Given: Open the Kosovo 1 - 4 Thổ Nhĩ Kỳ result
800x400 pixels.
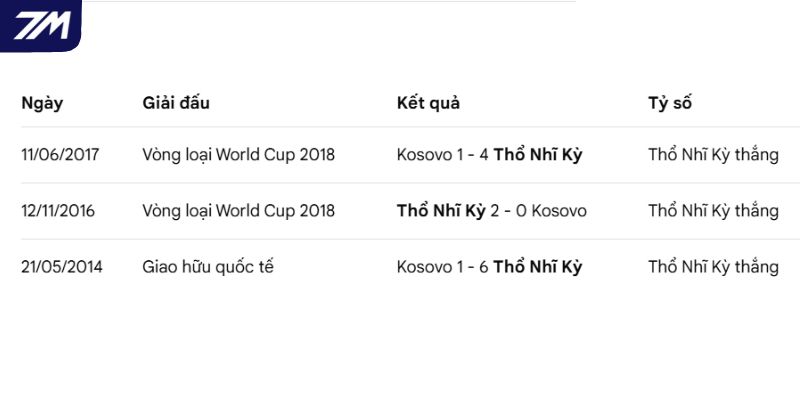Looking at the screenshot, I should 489,155.
